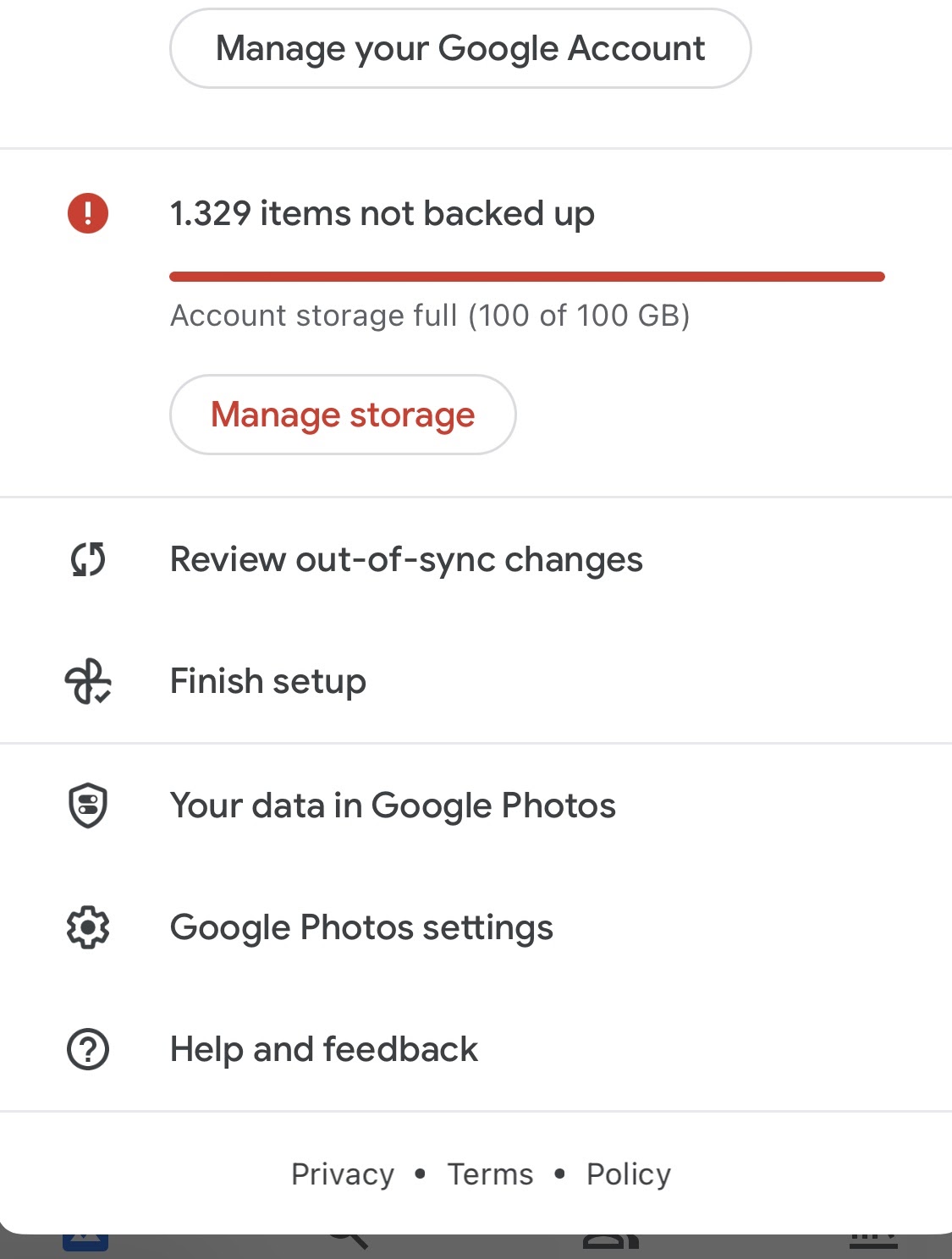Tap the 1.329 items not backed up text
Viewport: 952px width, 1259px height.
[x=382, y=213]
